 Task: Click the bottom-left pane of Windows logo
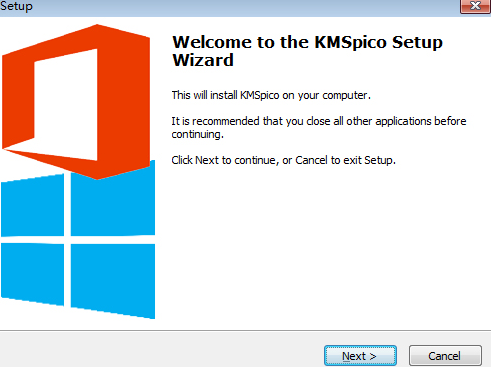pos(33,274)
